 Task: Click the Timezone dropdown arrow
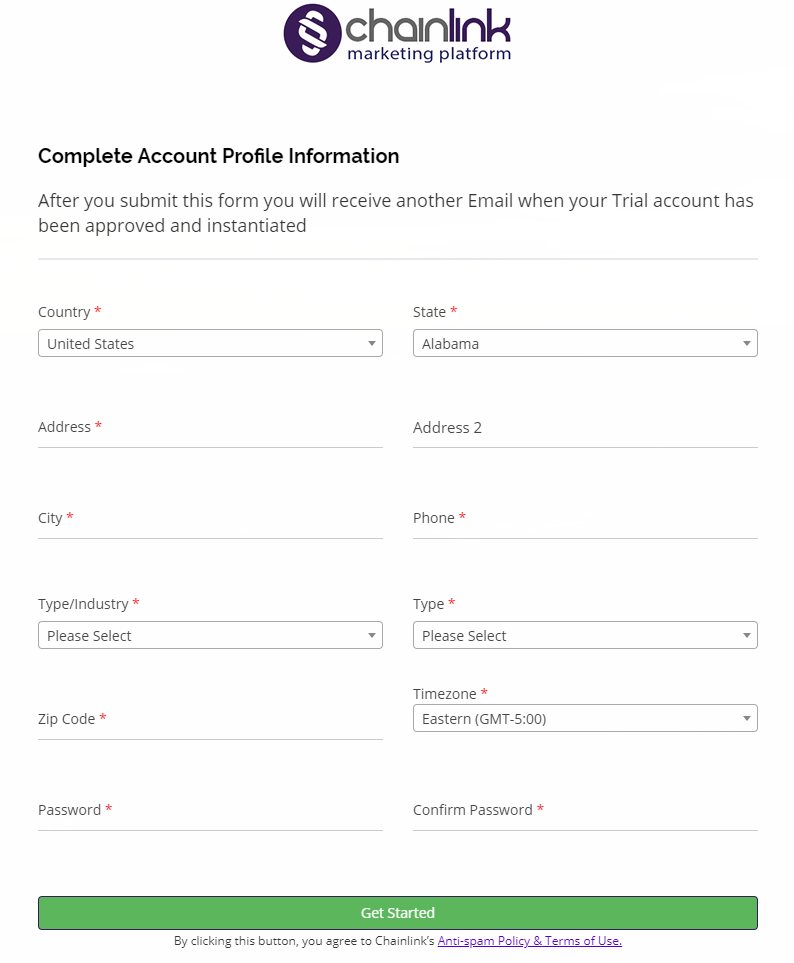tap(746, 718)
